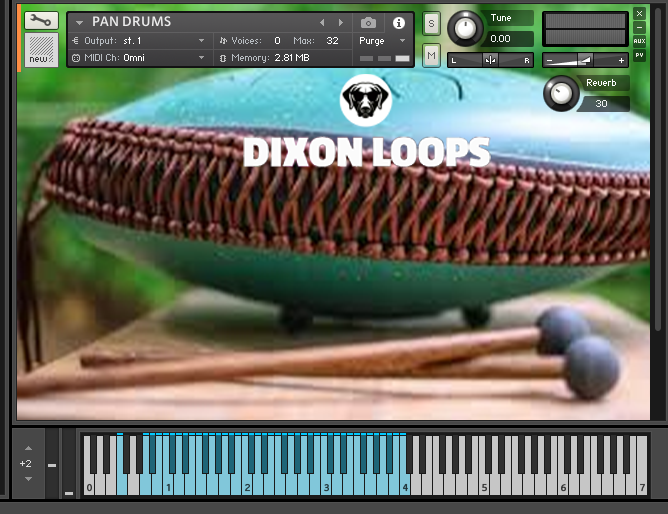Click the Tune knob

[x=463, y=28]
